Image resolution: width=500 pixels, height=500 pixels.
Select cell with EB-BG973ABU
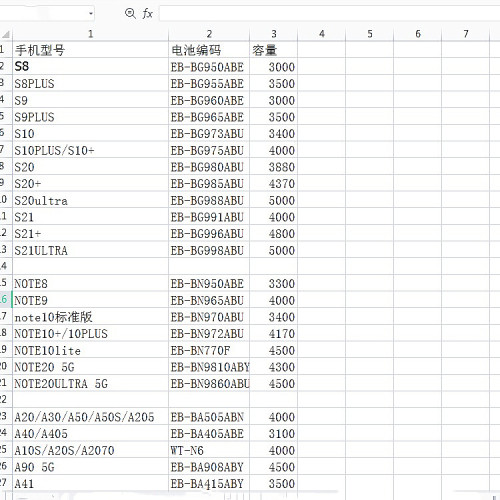(209, 133)
